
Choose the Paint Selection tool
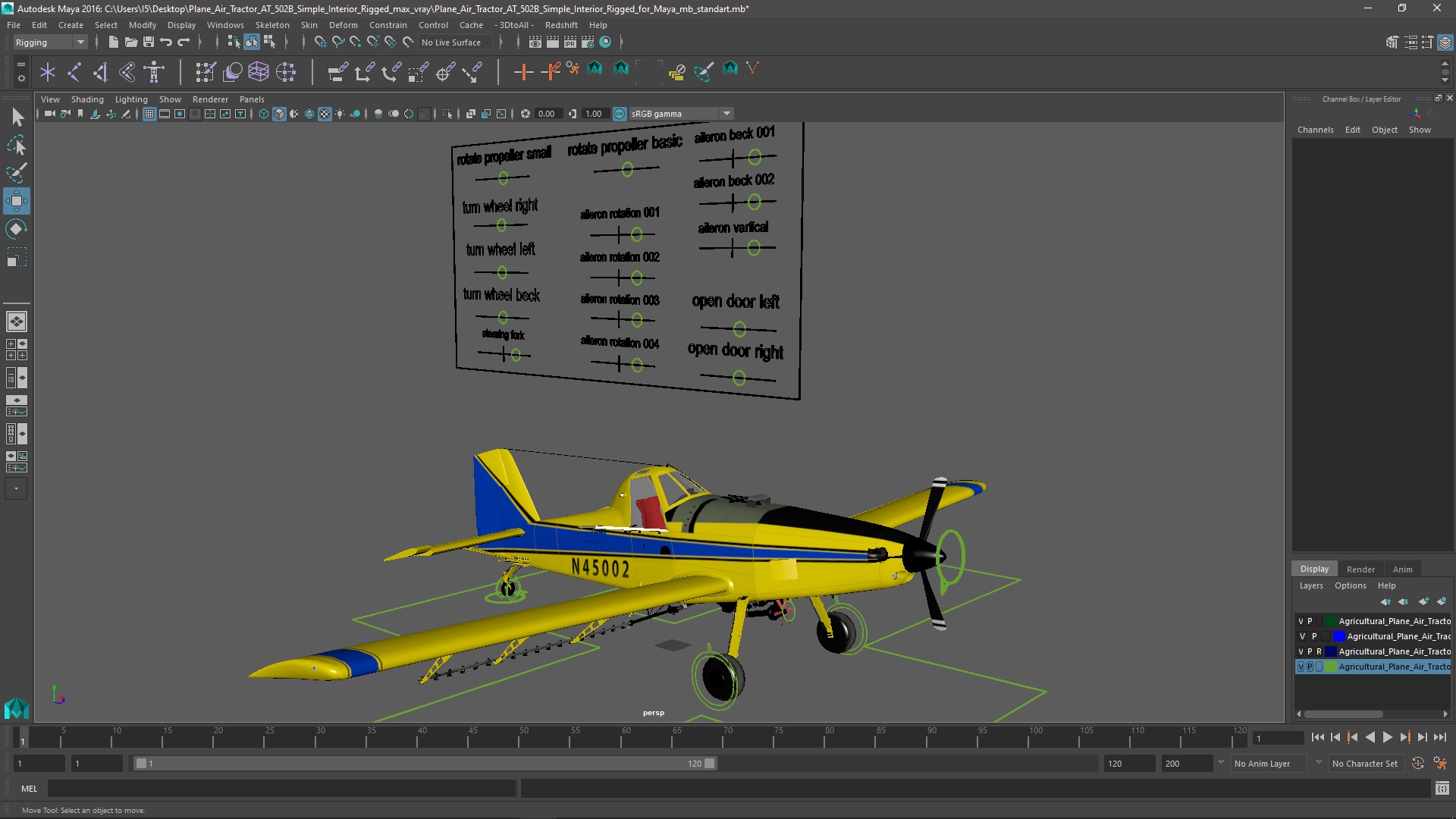point(17,173)
